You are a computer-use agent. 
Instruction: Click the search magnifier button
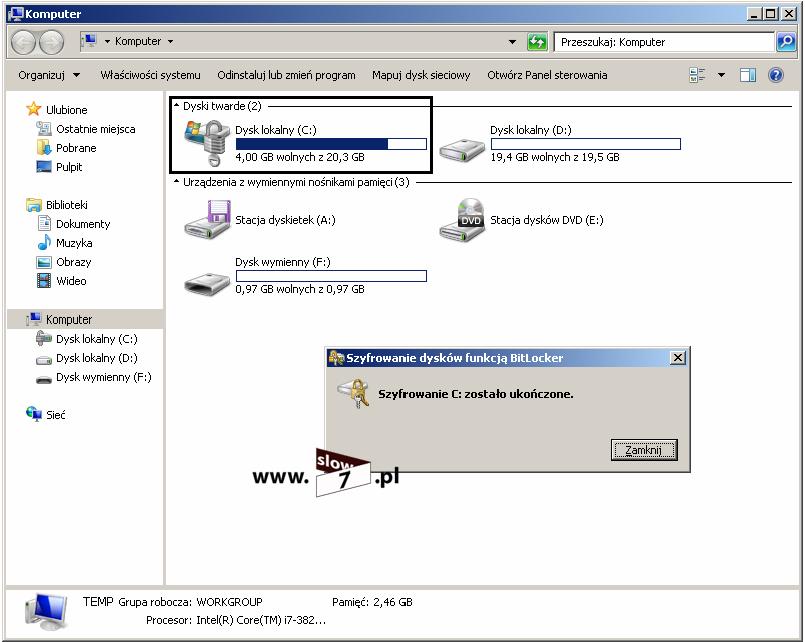click(785, 42)
